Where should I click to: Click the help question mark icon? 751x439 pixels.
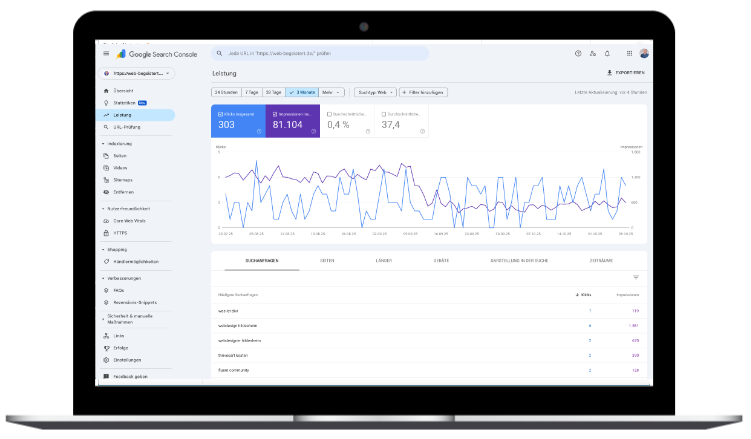tap(578, 53)
